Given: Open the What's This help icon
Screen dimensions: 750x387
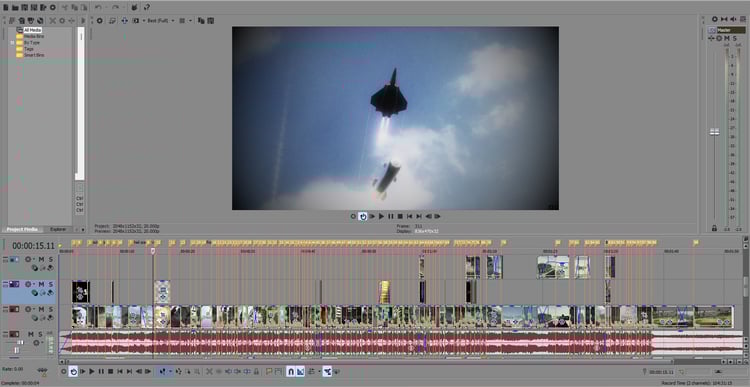Looking at the screenshot, I should coord(147,8).
